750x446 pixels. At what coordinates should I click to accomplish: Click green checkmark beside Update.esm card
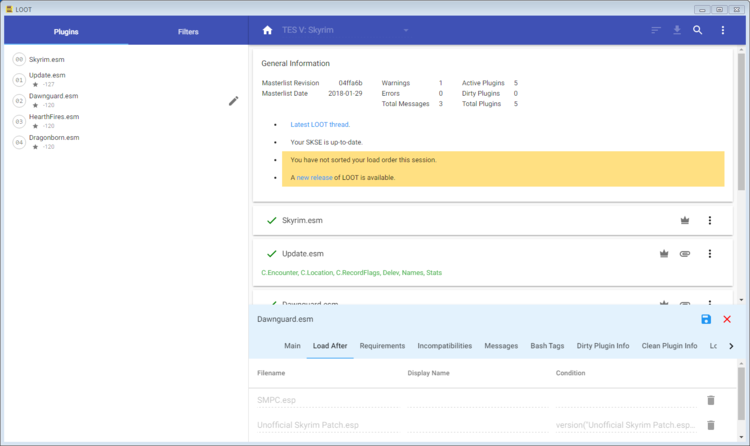tap(272, 254)
